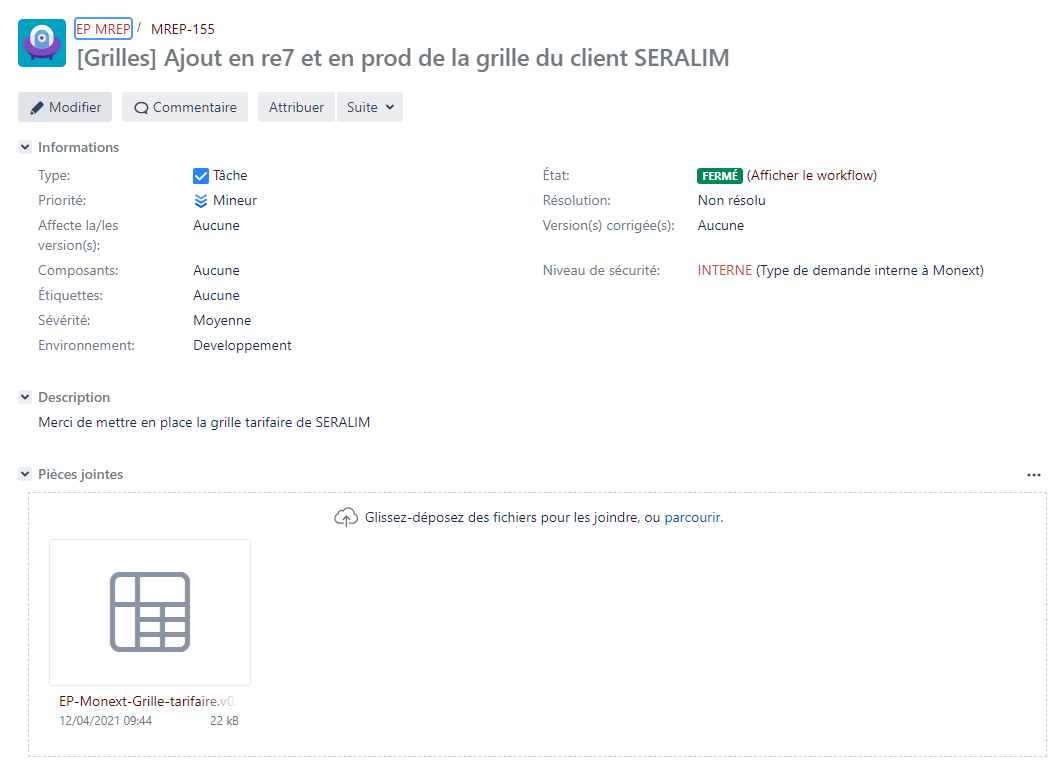Open the attachments three-dot options menu

1034,475
